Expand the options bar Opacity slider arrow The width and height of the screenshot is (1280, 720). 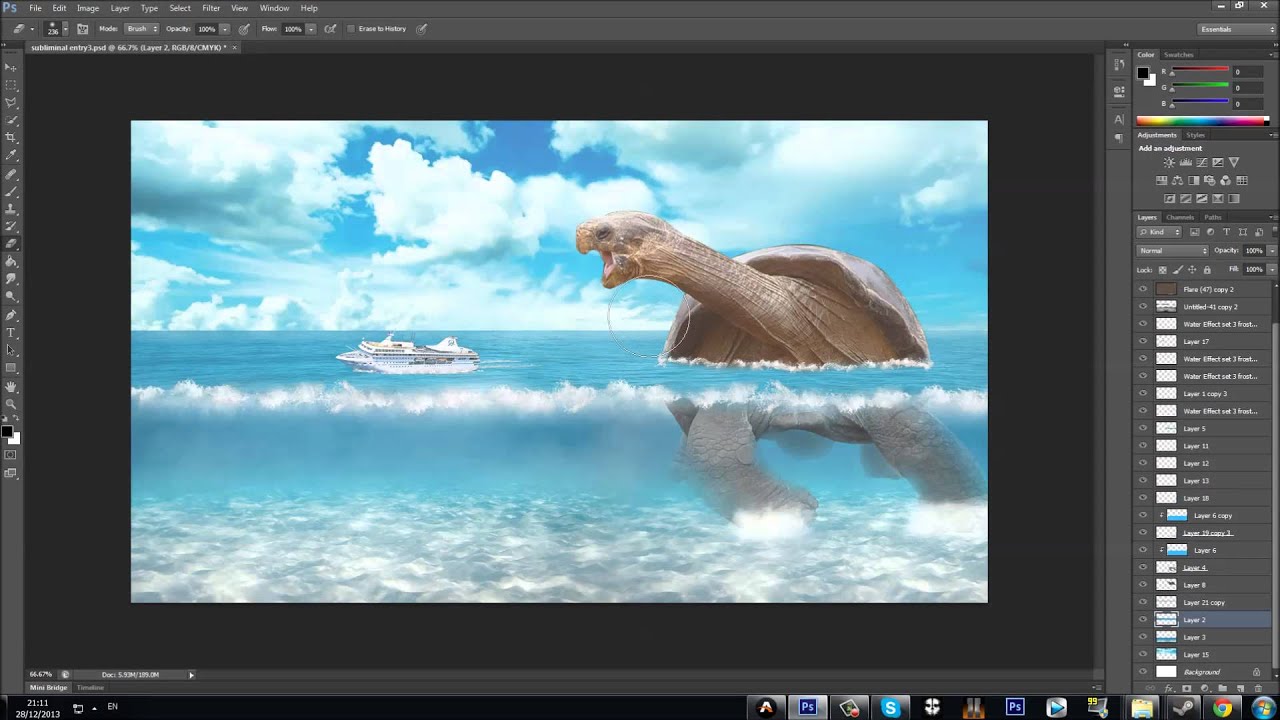tap(224, 29)
